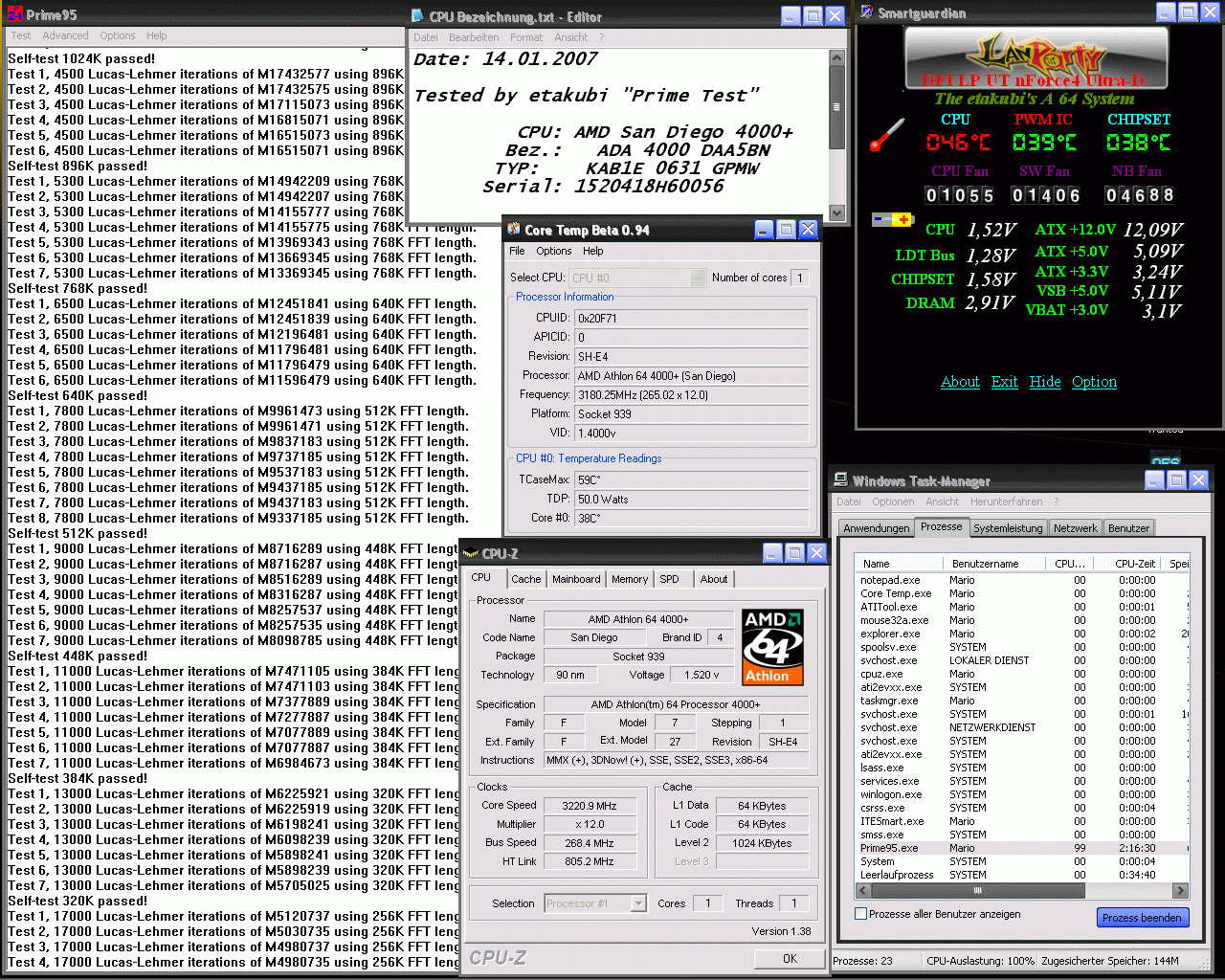Switch to the Memory tab in CPU-Z
The image size is (1225, 980).
[x=630, y=579]
